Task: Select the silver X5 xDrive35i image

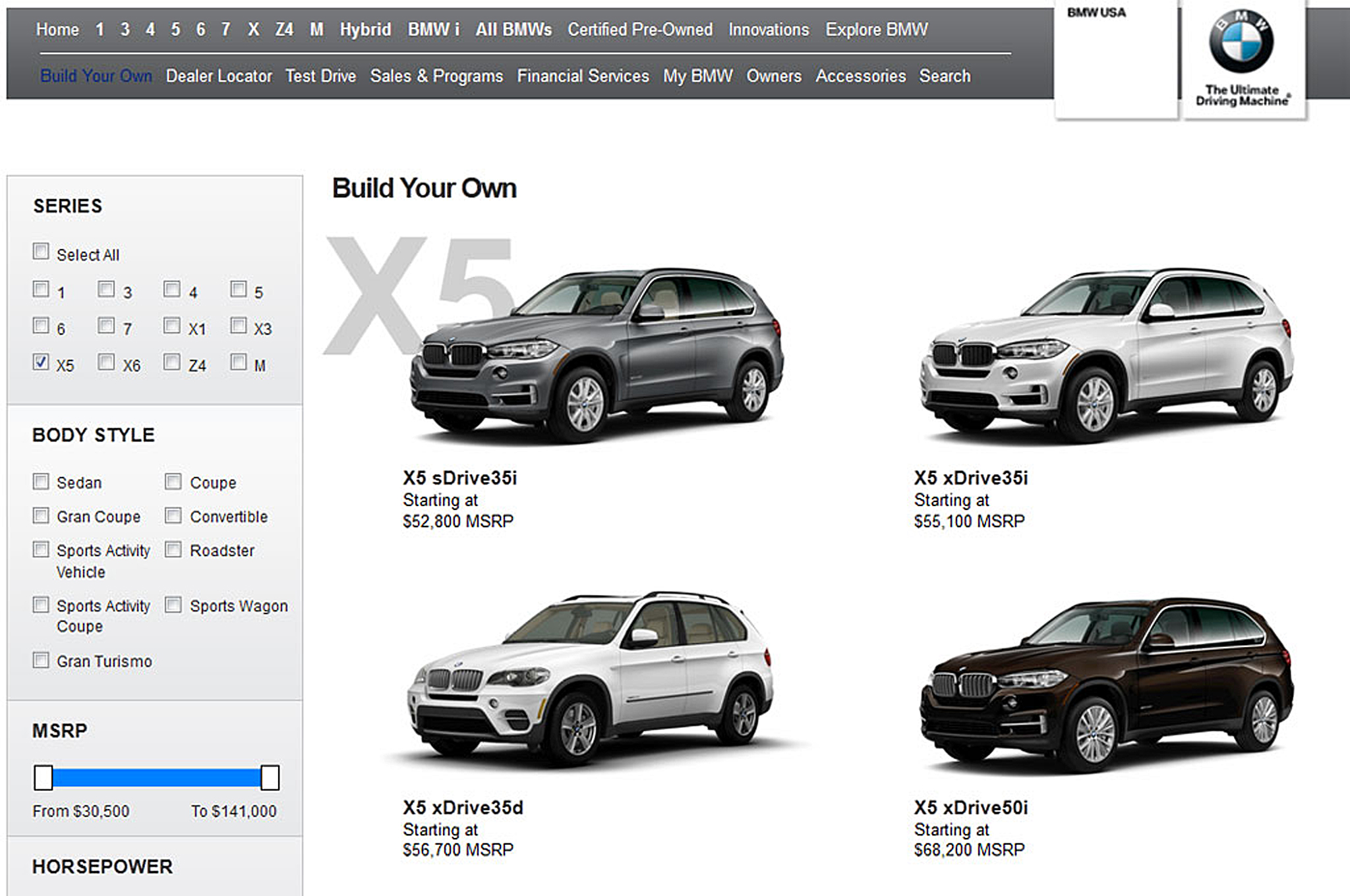Action: (1106, 354)
